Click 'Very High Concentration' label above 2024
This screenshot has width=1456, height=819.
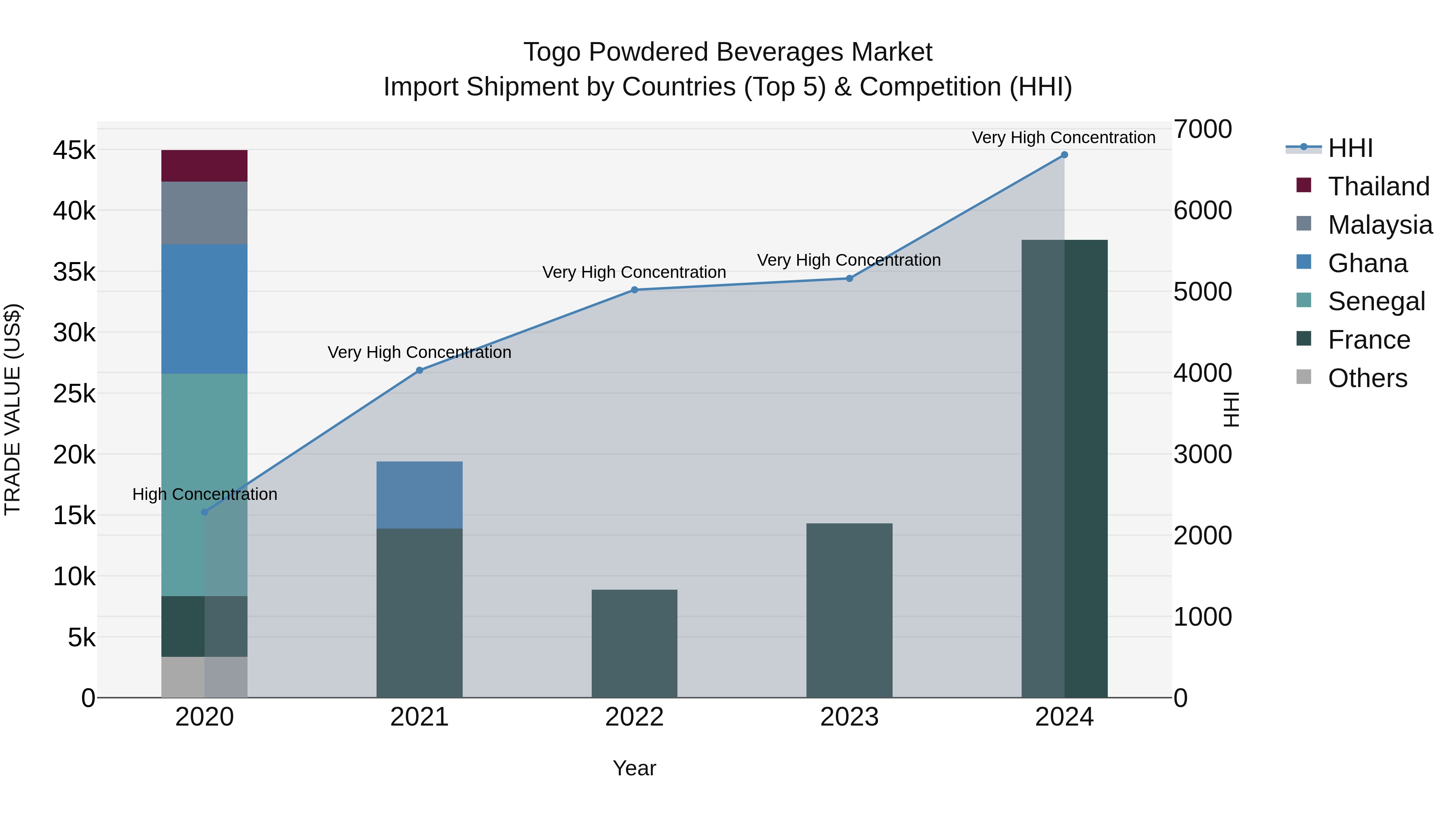pyautogui.click(x=1064, y=138)
